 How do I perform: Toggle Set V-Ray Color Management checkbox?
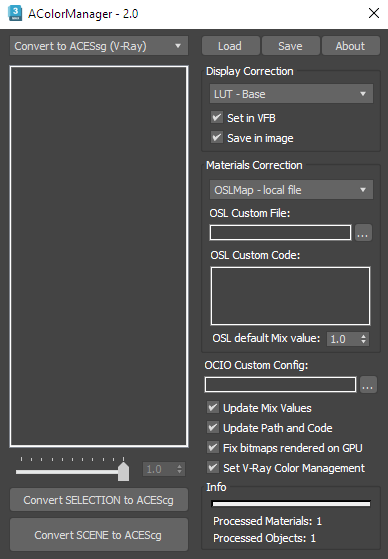[x=213, y=467]
